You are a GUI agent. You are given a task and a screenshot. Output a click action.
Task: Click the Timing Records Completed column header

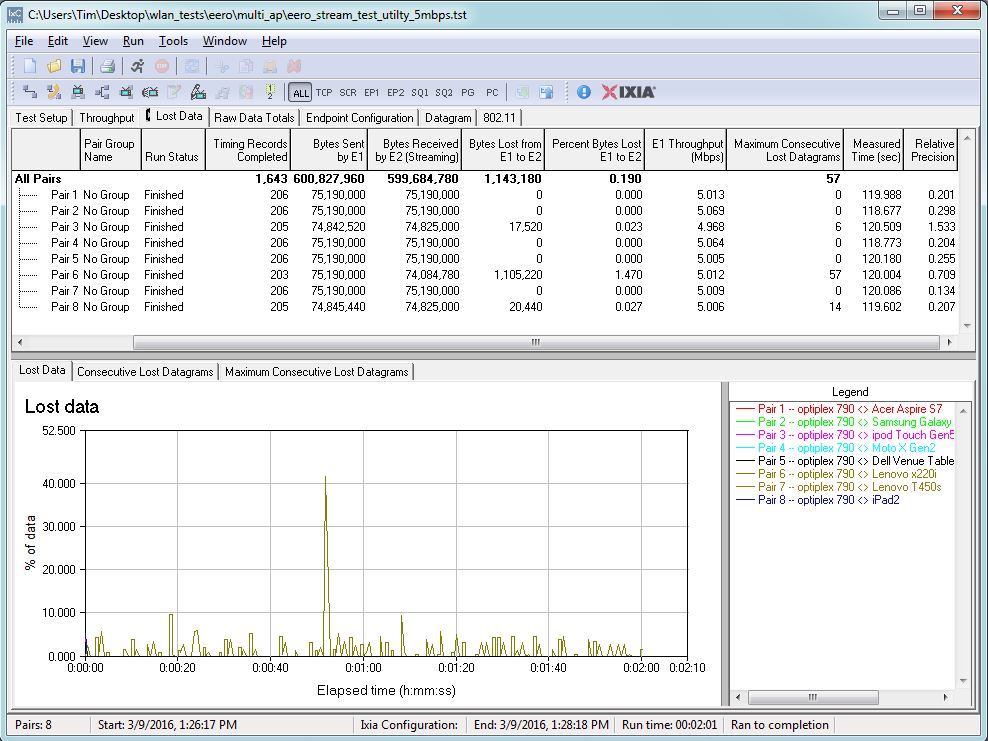[248, 150]
